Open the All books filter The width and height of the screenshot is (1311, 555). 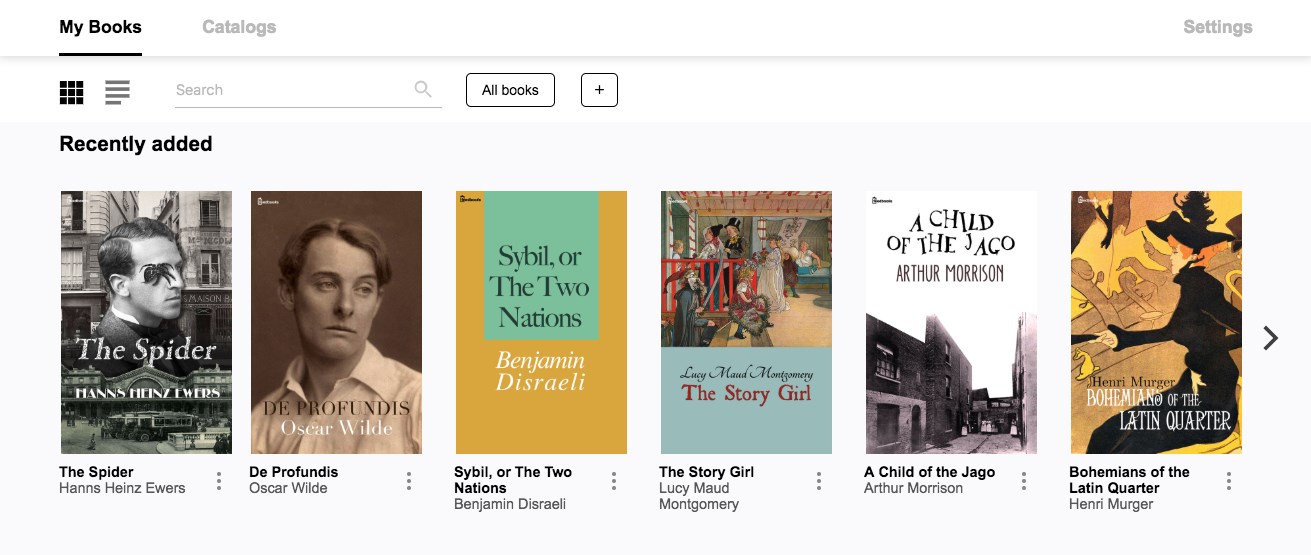coord(510,90)
